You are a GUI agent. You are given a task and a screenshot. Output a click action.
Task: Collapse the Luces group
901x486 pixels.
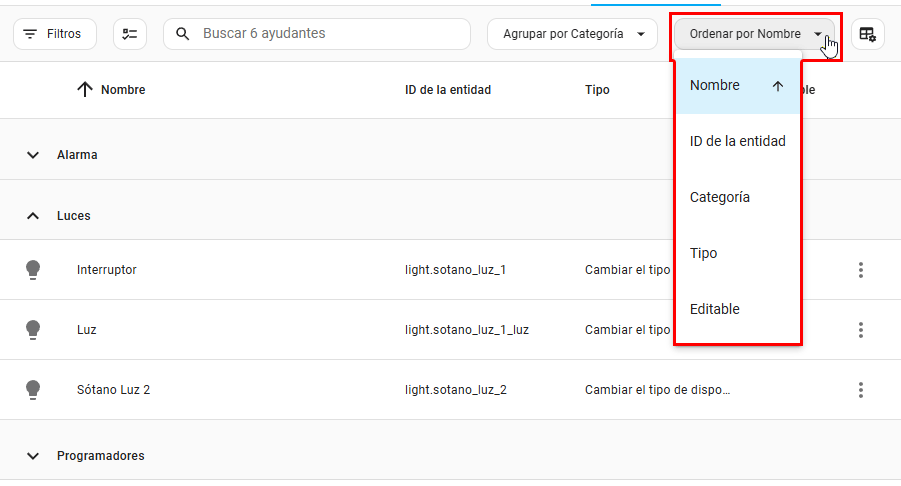click(x=33, y=216)
